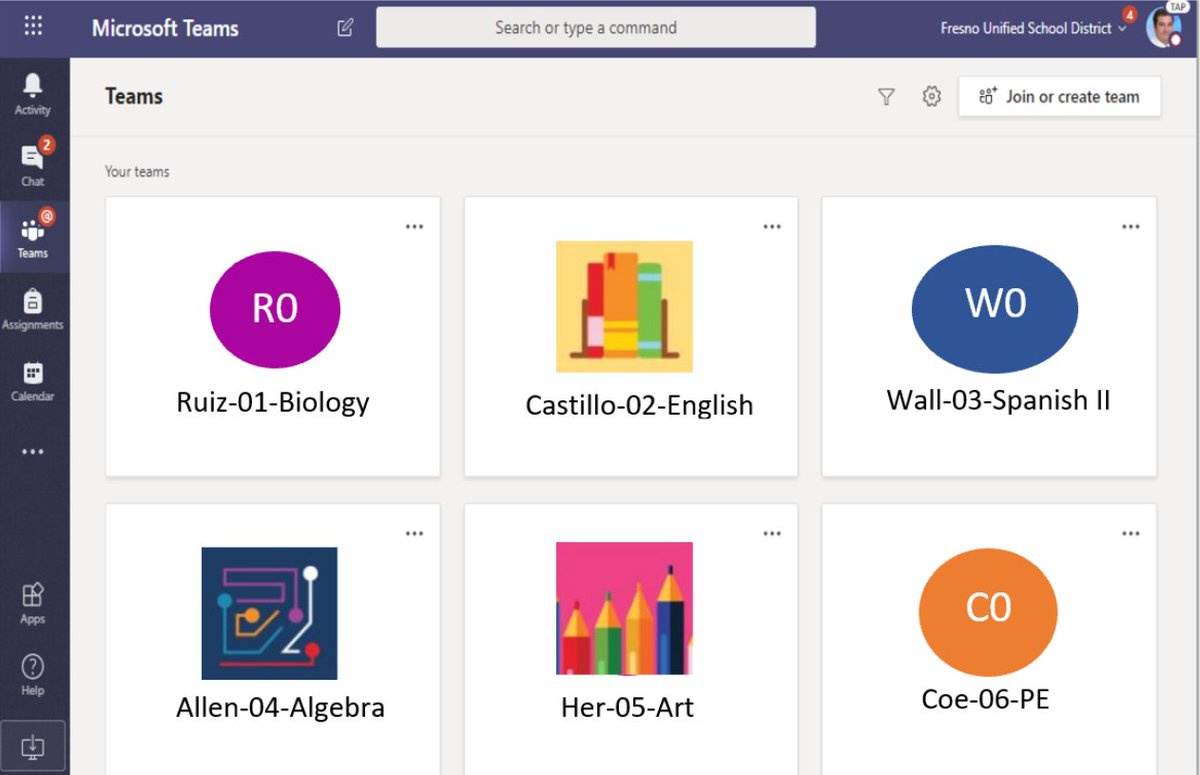Open the Activity bell in sidebar
Screen dimensions: 1200x775
[33, 95]
